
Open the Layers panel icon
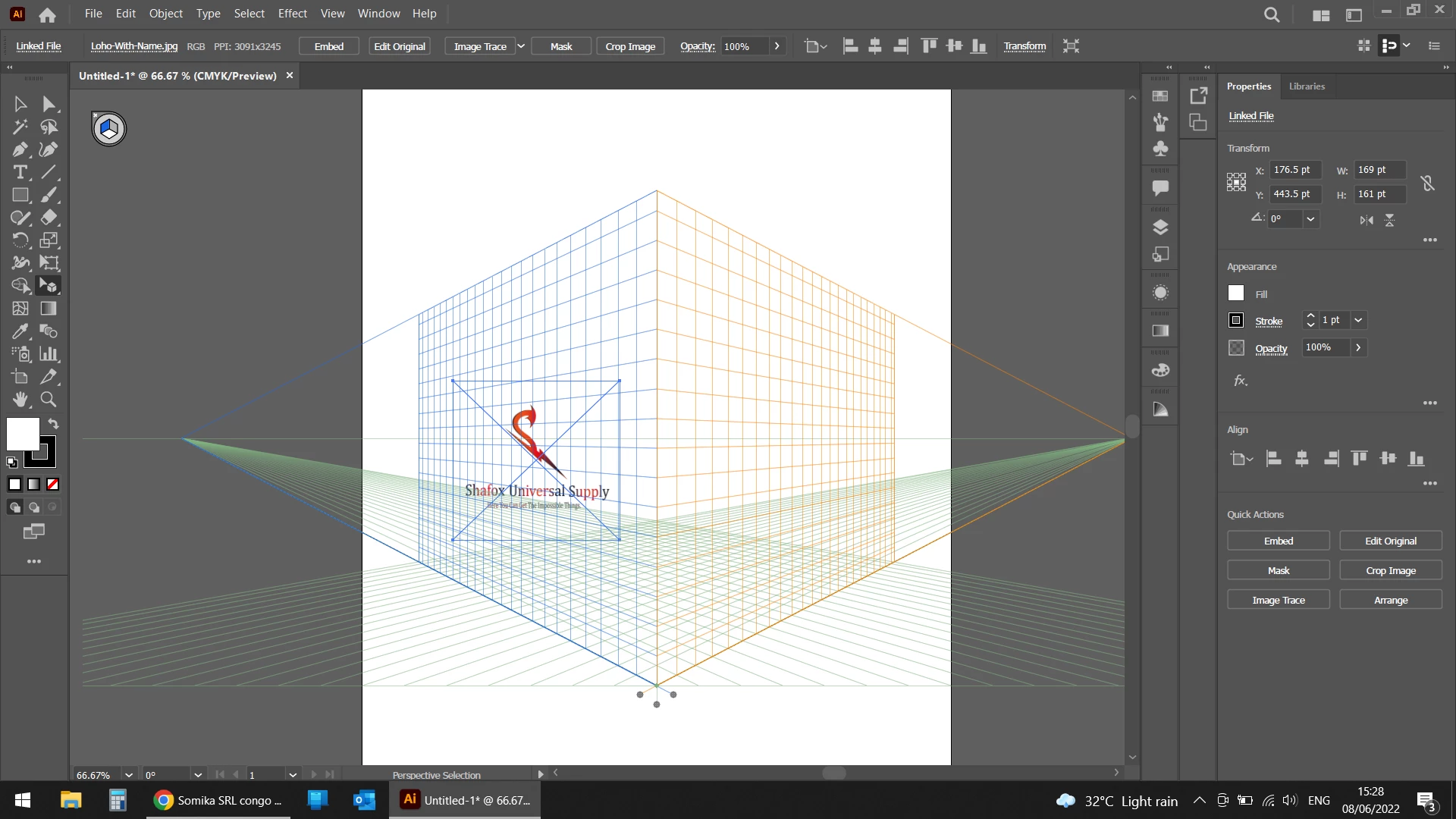(1160, 227)
